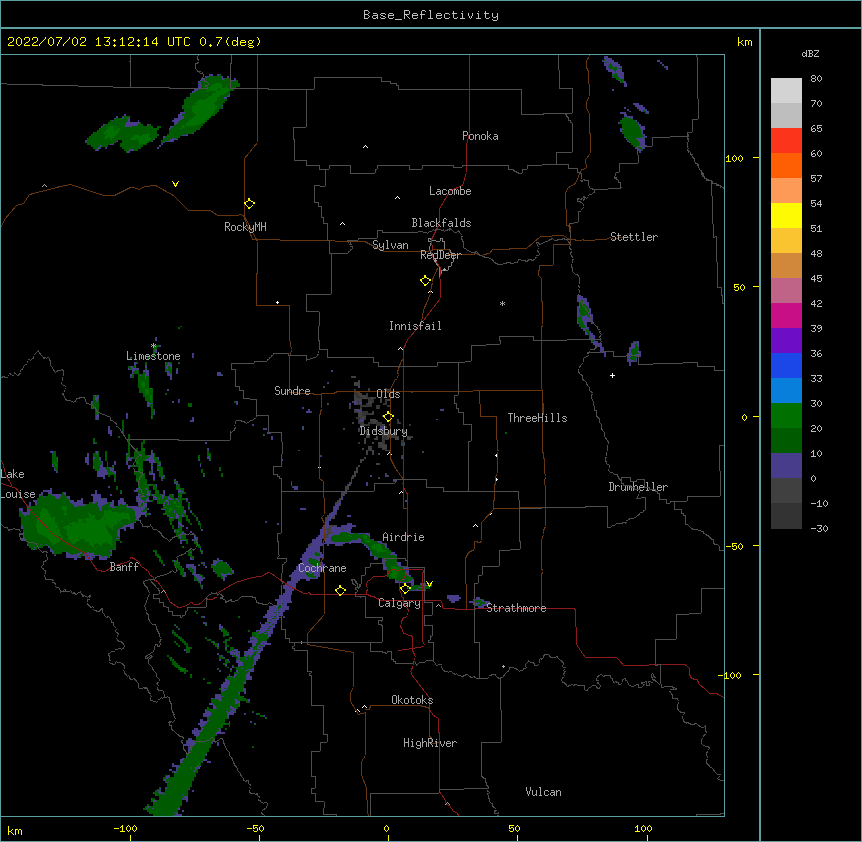Click the -100 tick on bottom axis
The height and width of the screenshot is (842, 862).
point(125,828)
